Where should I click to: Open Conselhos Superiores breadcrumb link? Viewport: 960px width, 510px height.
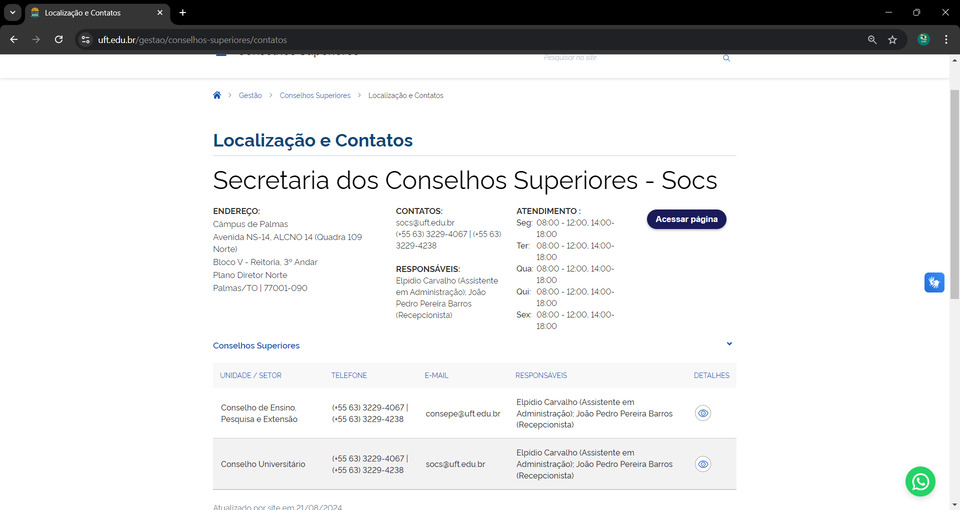point(315,95)
